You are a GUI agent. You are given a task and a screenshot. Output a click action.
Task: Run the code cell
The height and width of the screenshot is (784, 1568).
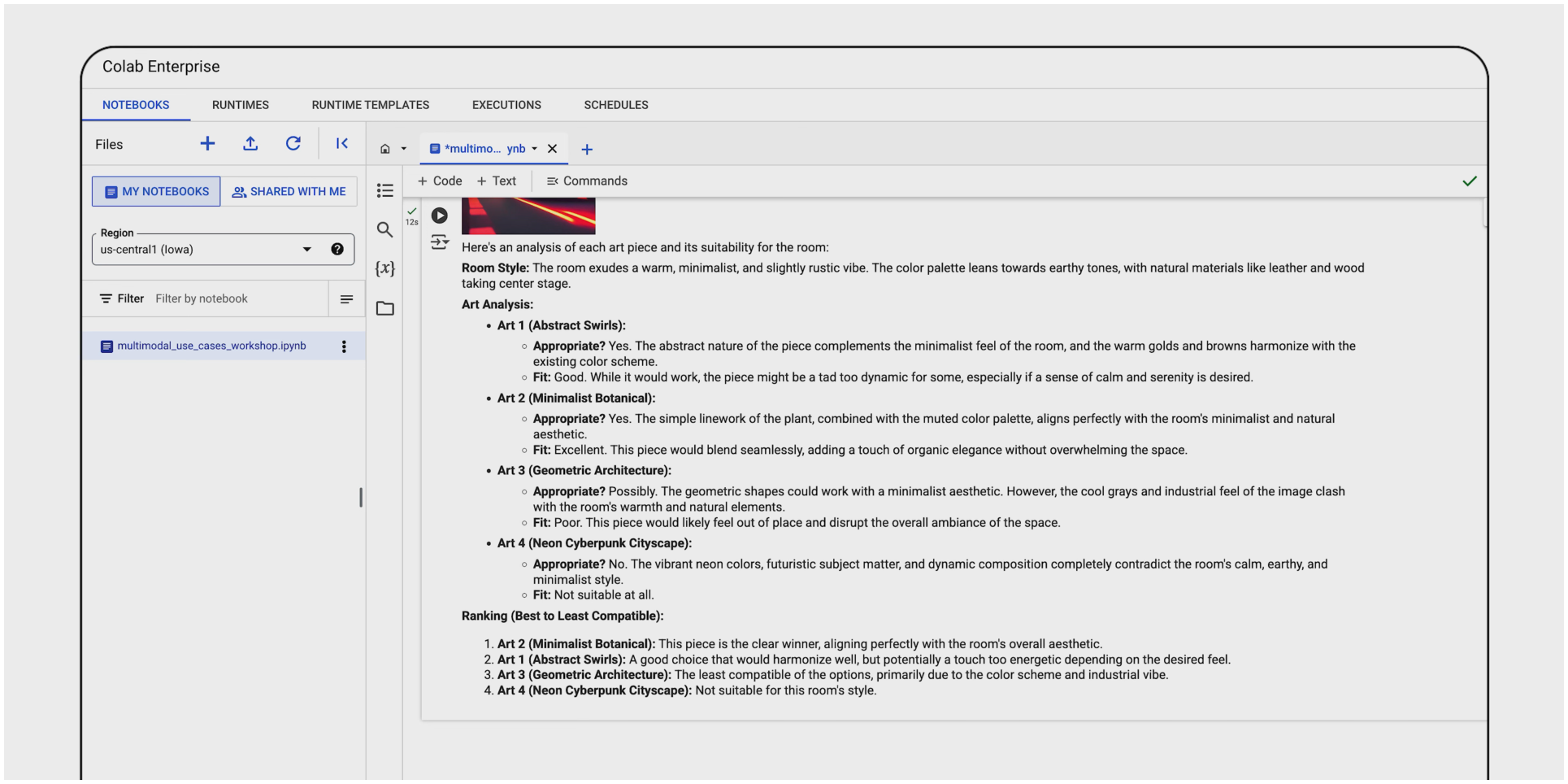coord(439,216)
